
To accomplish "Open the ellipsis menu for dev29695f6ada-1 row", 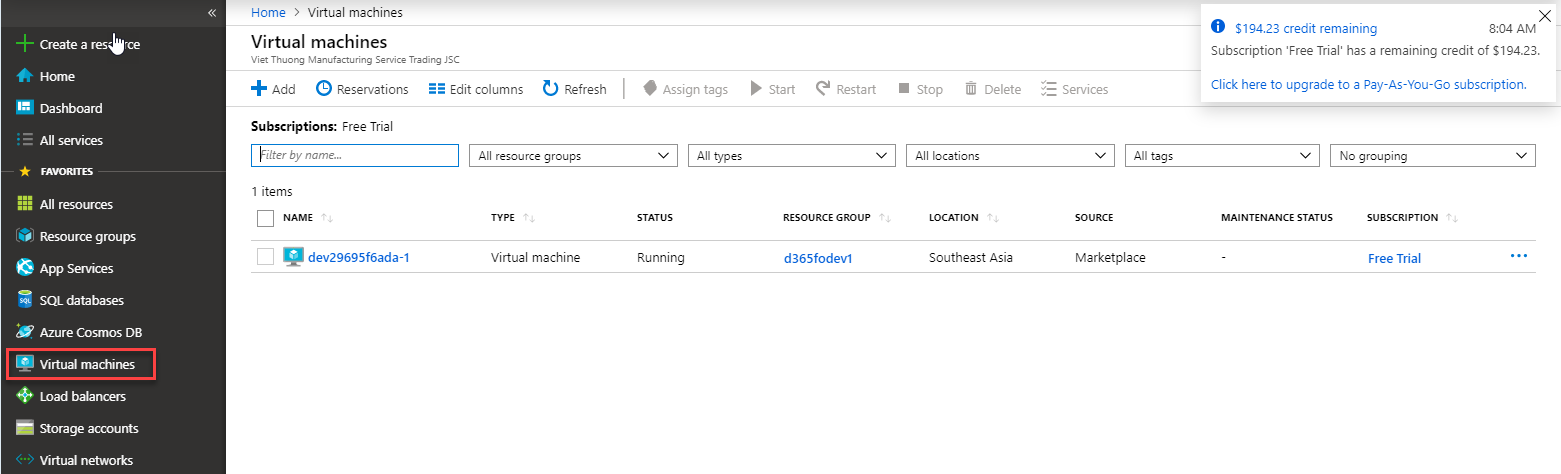I will (1519, 256).
